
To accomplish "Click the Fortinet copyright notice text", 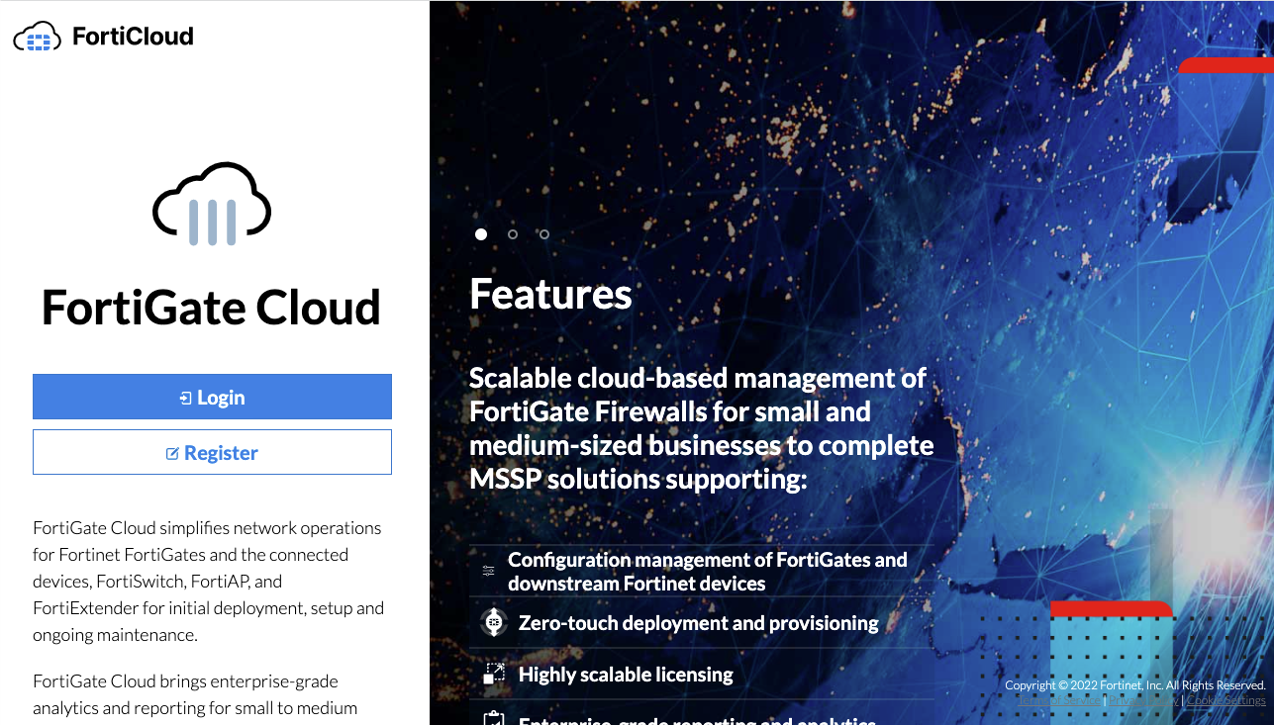I will 1137,685.
